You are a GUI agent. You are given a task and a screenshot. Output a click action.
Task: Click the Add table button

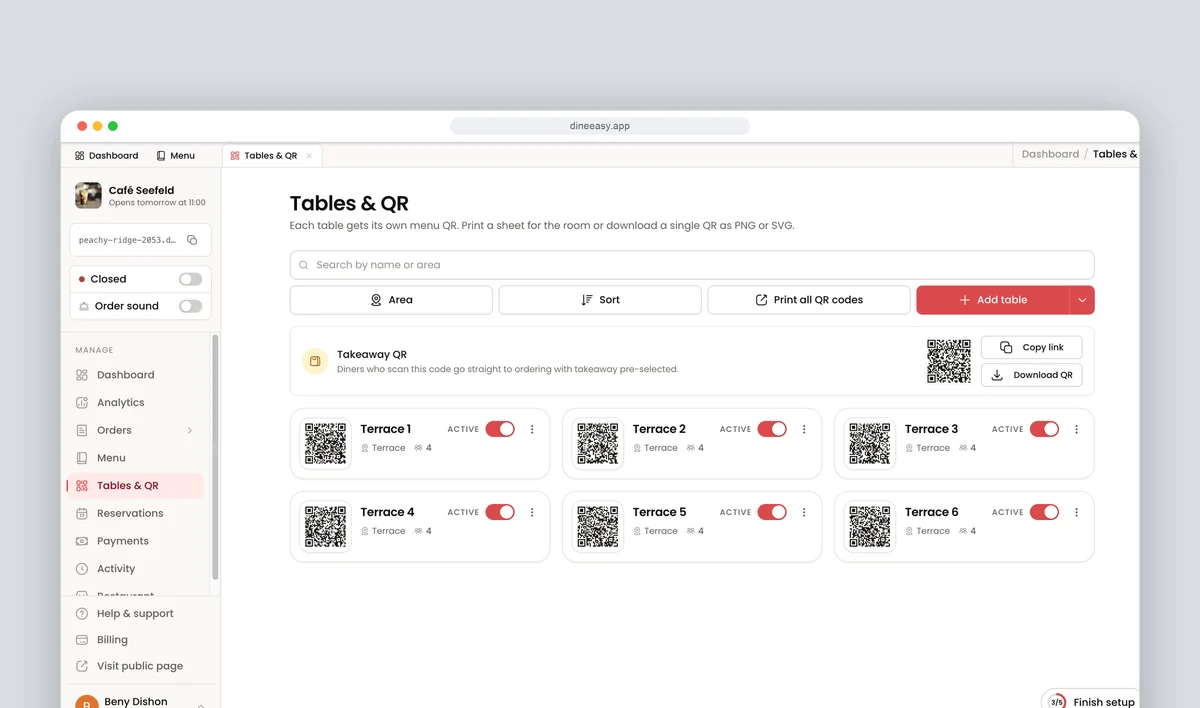[x=993, y=300]
